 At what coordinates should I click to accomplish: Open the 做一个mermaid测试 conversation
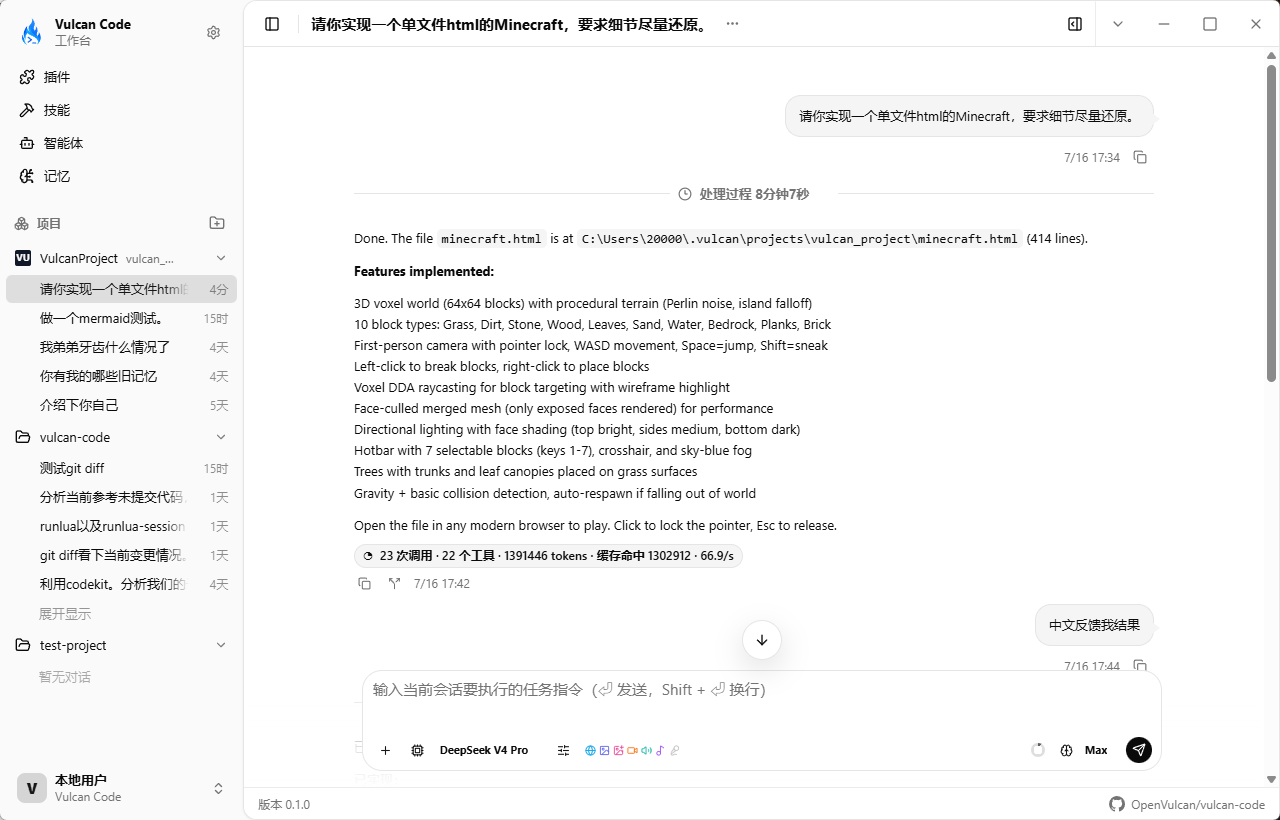tap(121, 318)
